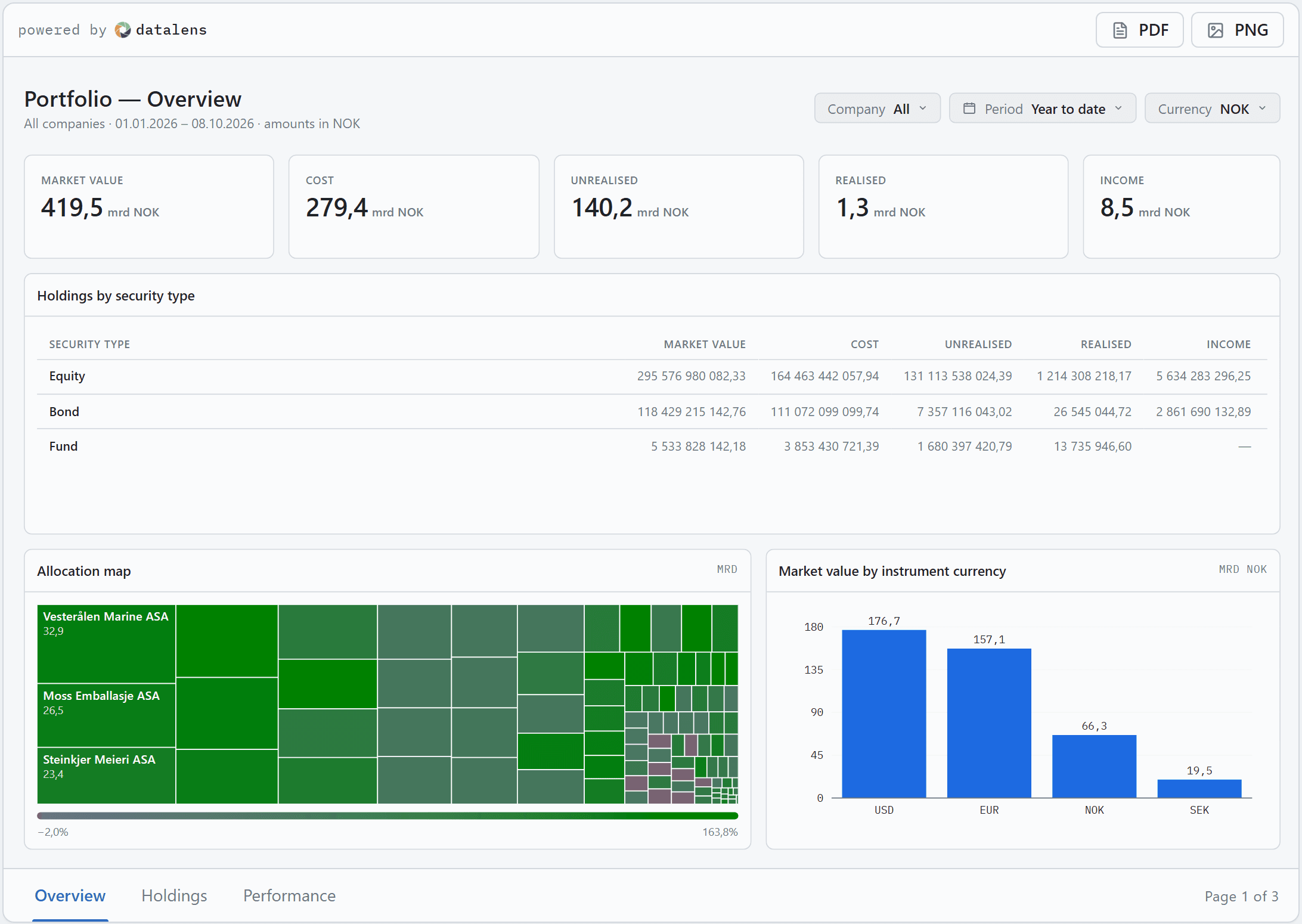Click the NOK bar in currency chart
This screenshot has width=1302, height=924.
coord(1094,766)
